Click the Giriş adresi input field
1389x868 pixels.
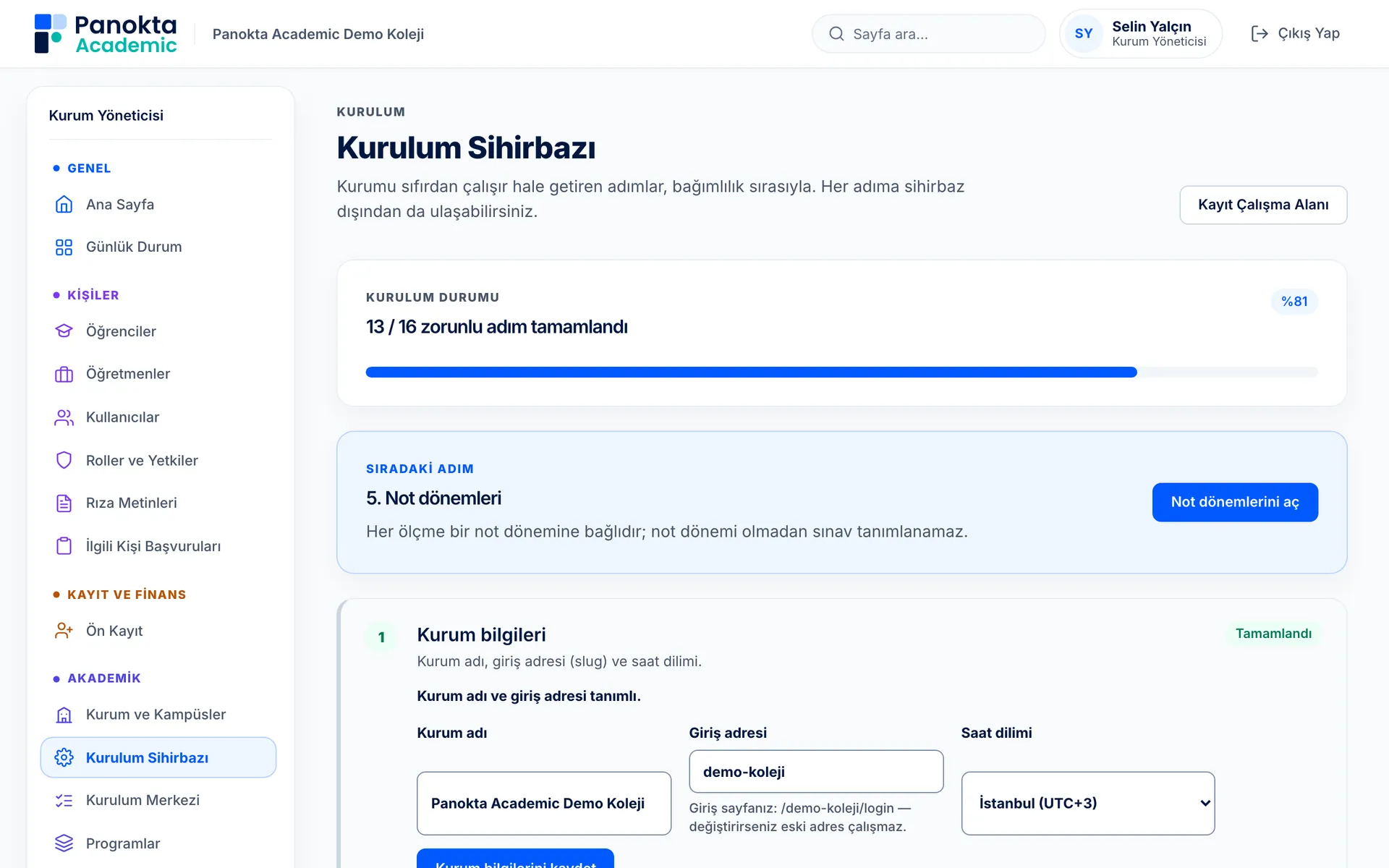point(816,772)
